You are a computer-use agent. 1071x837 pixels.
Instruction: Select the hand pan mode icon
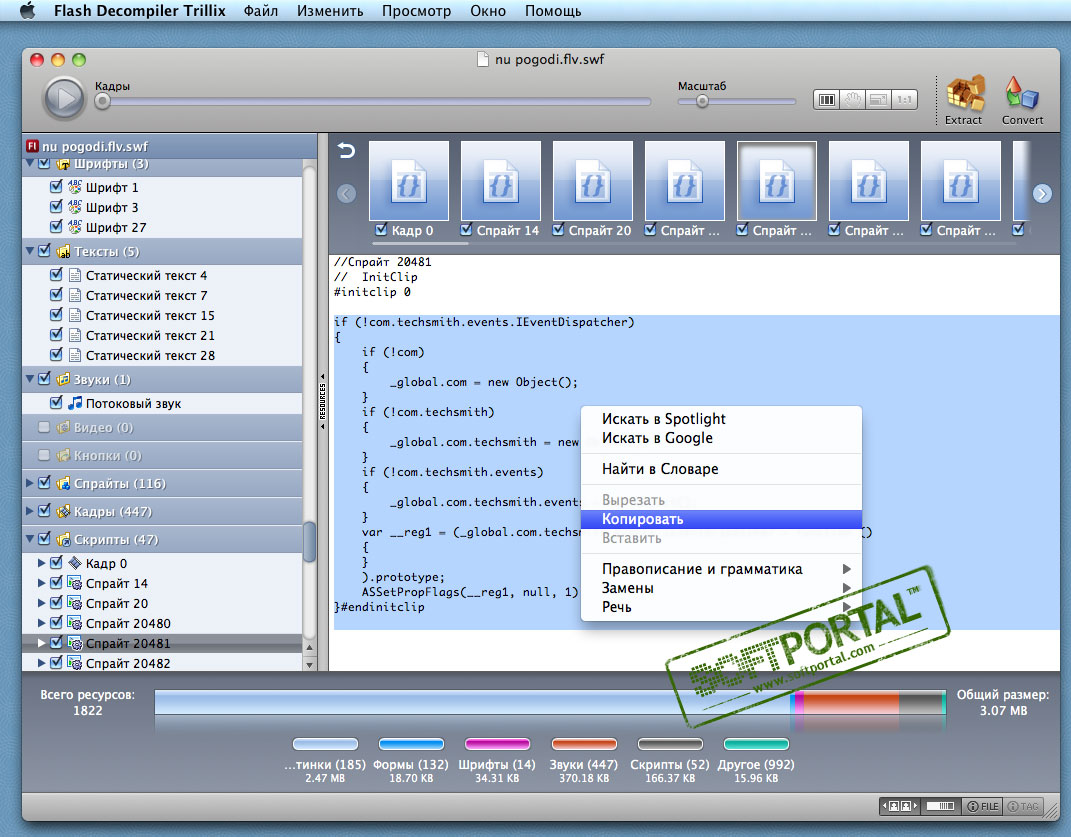click(852, 100)
